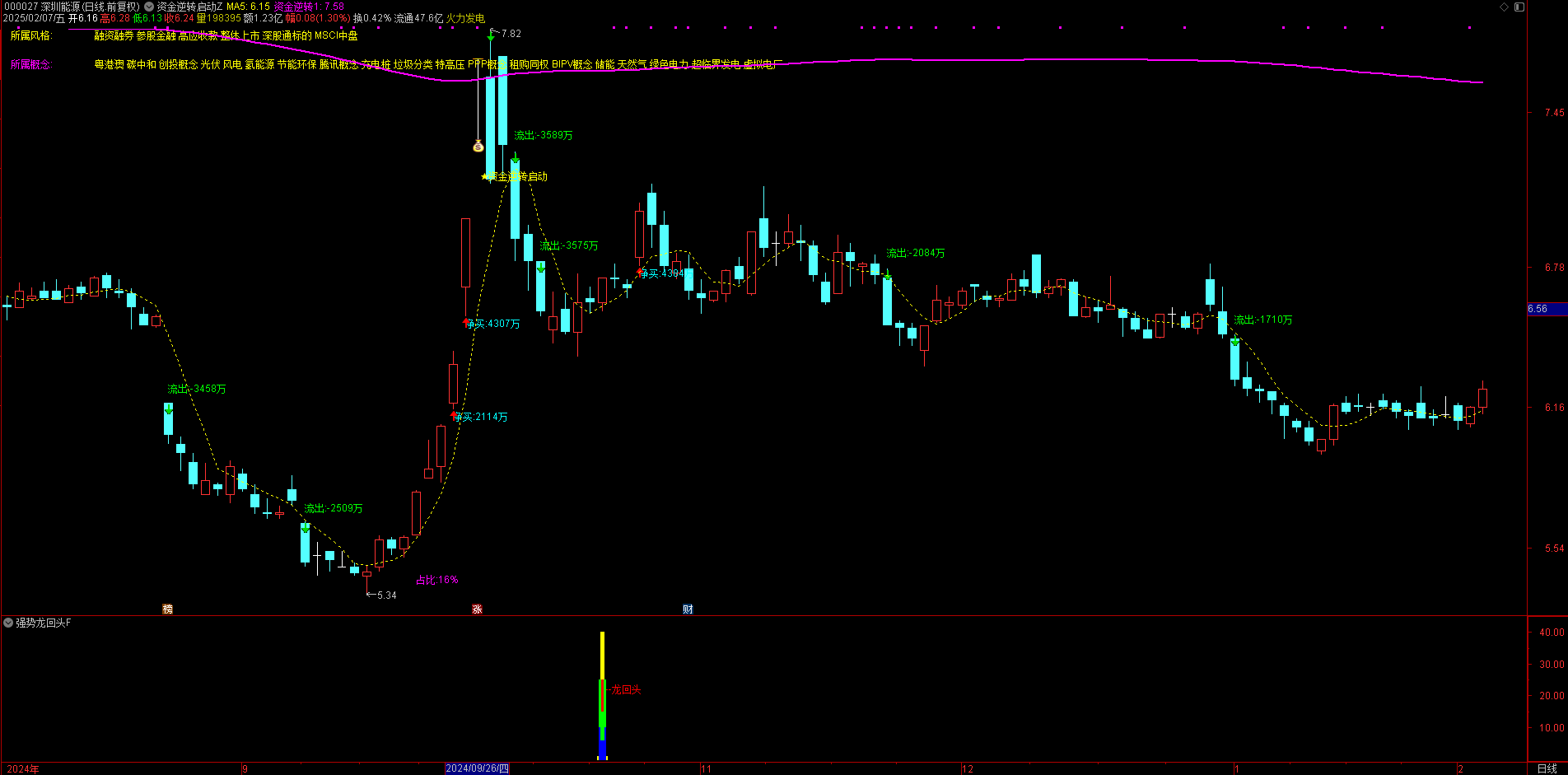Click the 龙回头 signal label
Screen dimensions: 1568x775
(x=626, y=689)
